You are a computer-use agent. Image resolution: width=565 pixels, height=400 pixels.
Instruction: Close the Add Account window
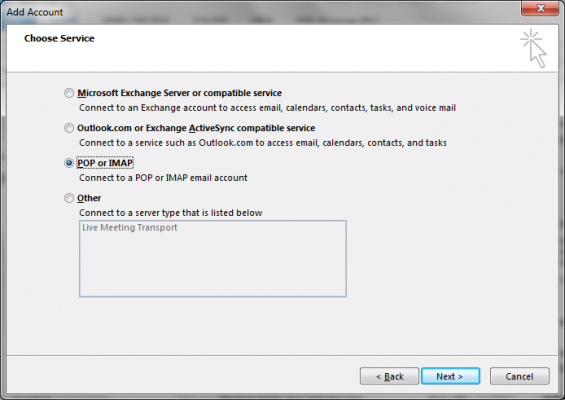coord(539,8)
